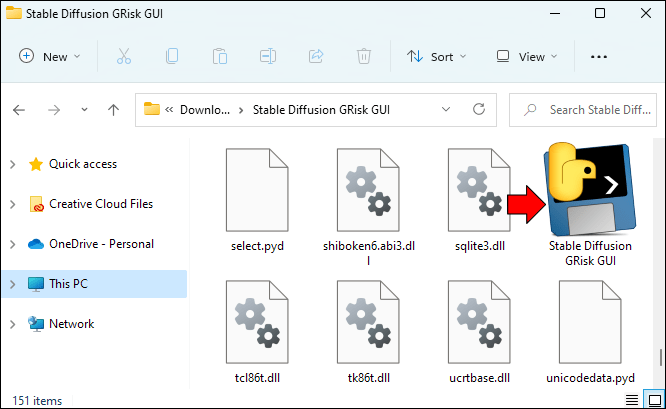This screenshot has height=409, width=666.
Task: Expand the Quick access tree node
Action: click(x=13, y=164)
